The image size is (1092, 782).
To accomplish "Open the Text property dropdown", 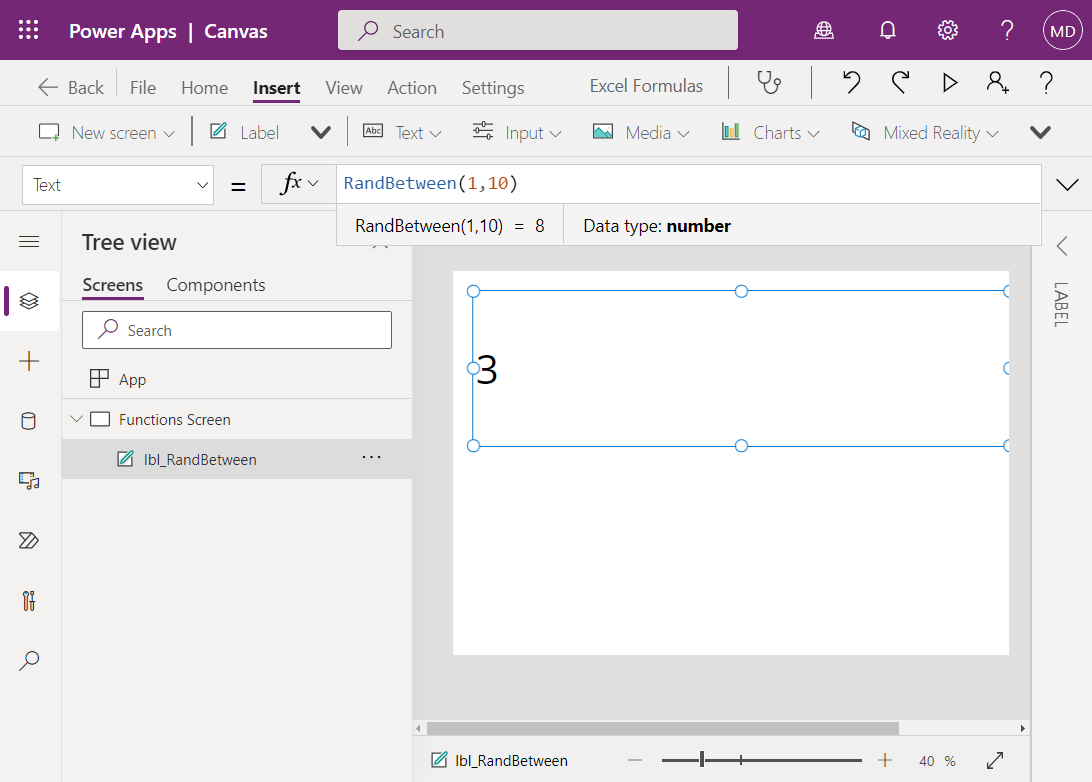I will pyautogui.click(x=118, y=185).
